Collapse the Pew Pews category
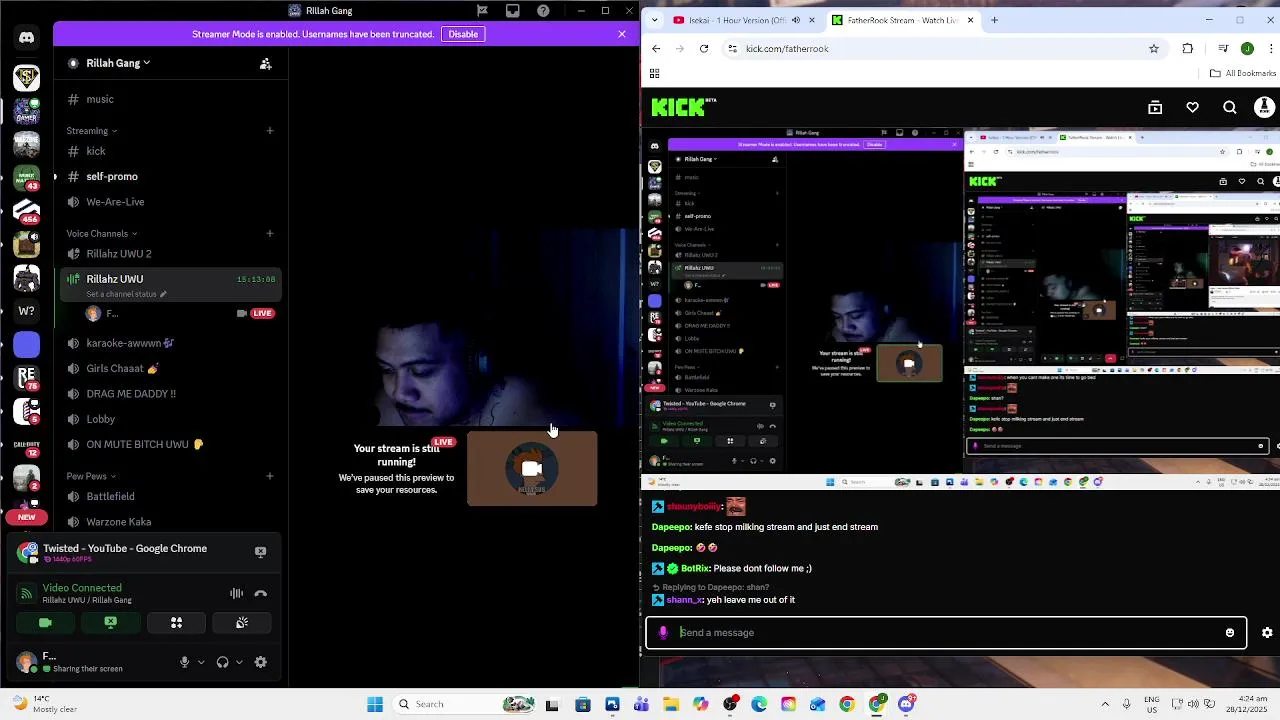1280x720 pixels. (91, 476)
